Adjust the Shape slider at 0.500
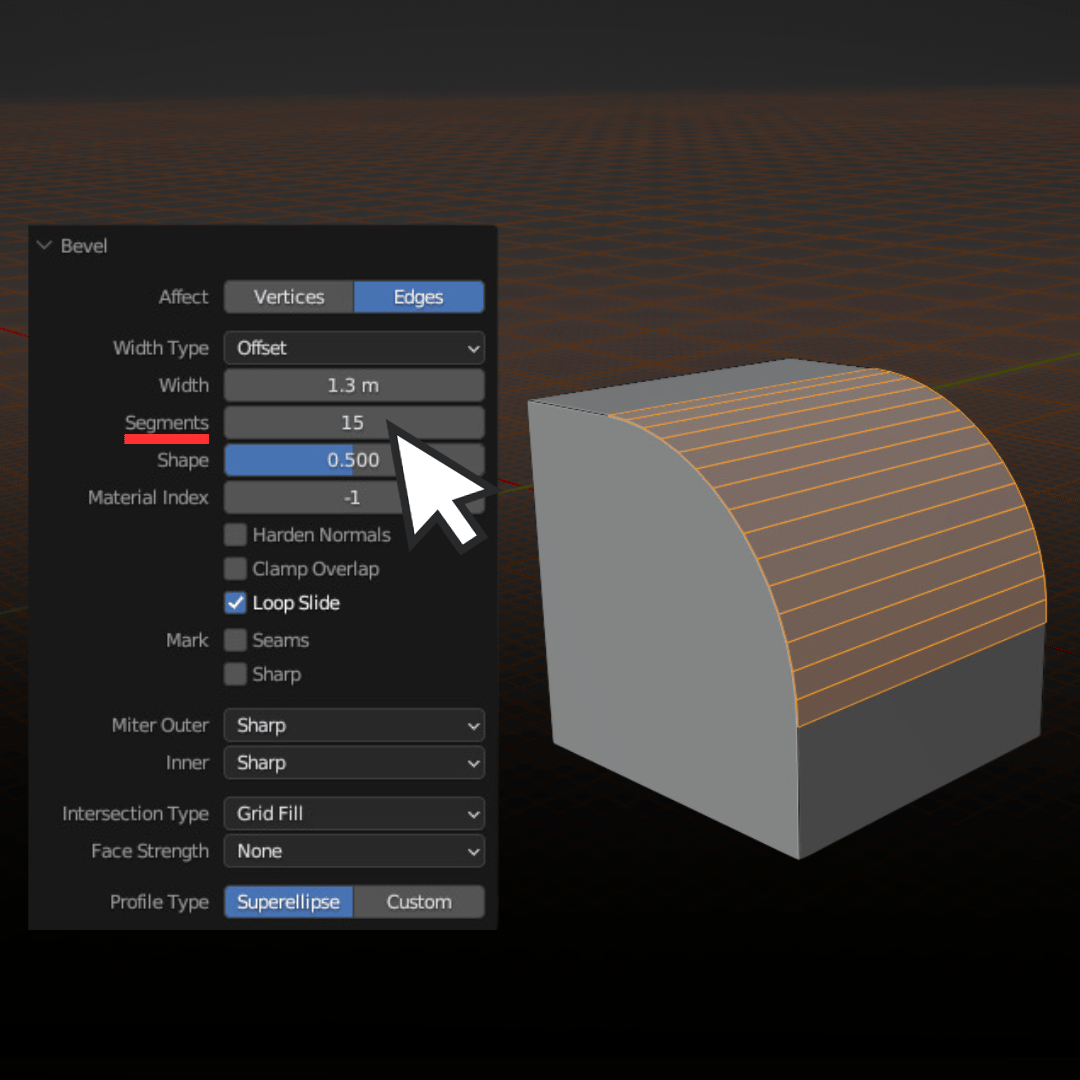1080x1080 pixels. [354, 459]
